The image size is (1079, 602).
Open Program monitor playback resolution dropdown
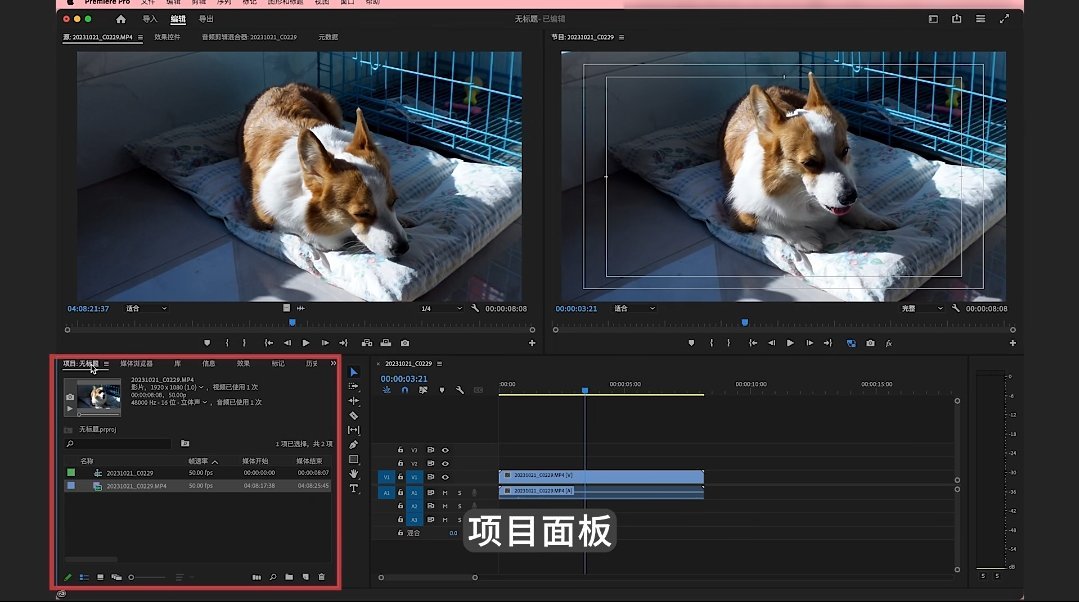coord(922,308)
